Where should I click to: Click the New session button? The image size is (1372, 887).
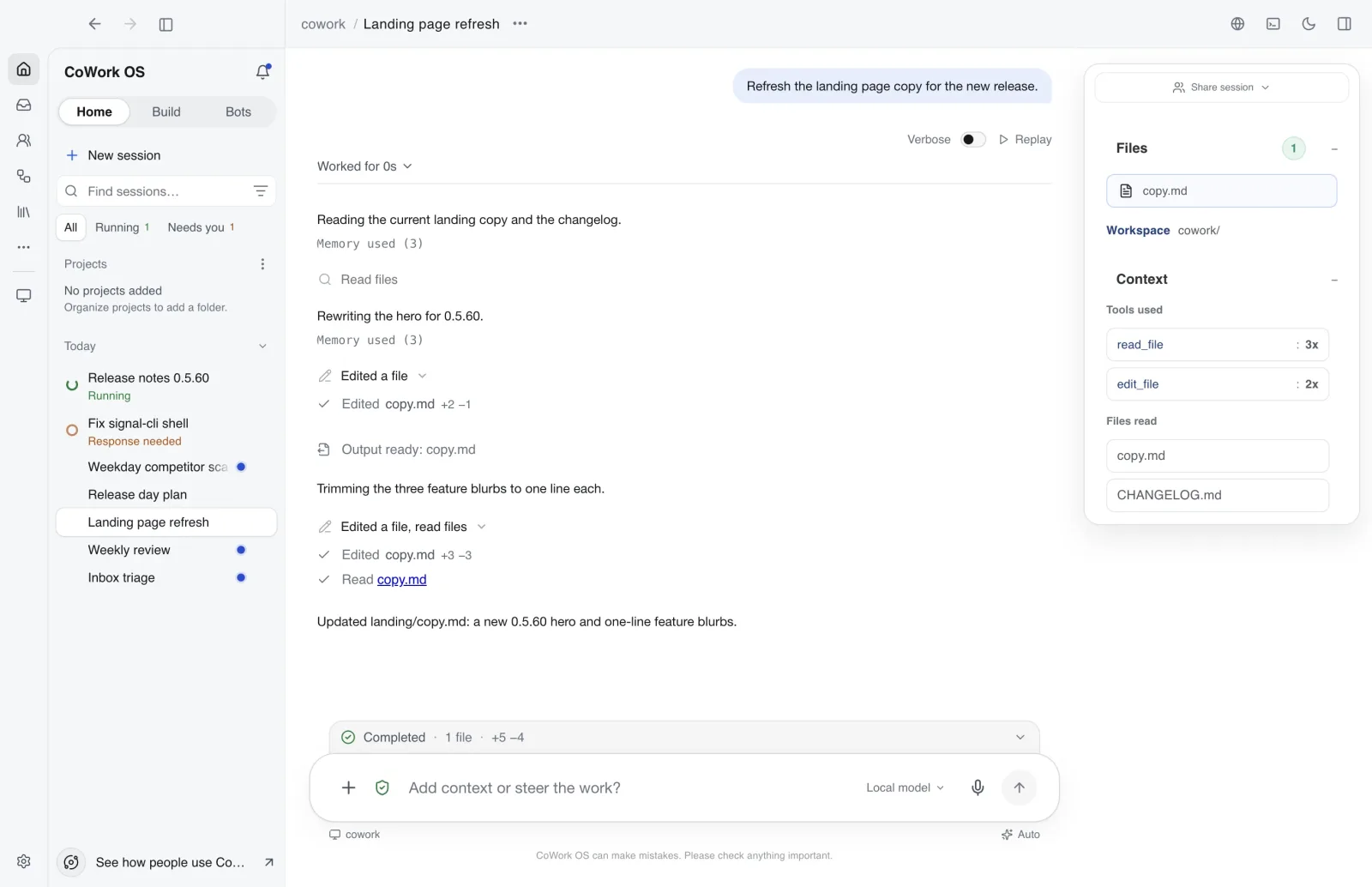[113, 155]
